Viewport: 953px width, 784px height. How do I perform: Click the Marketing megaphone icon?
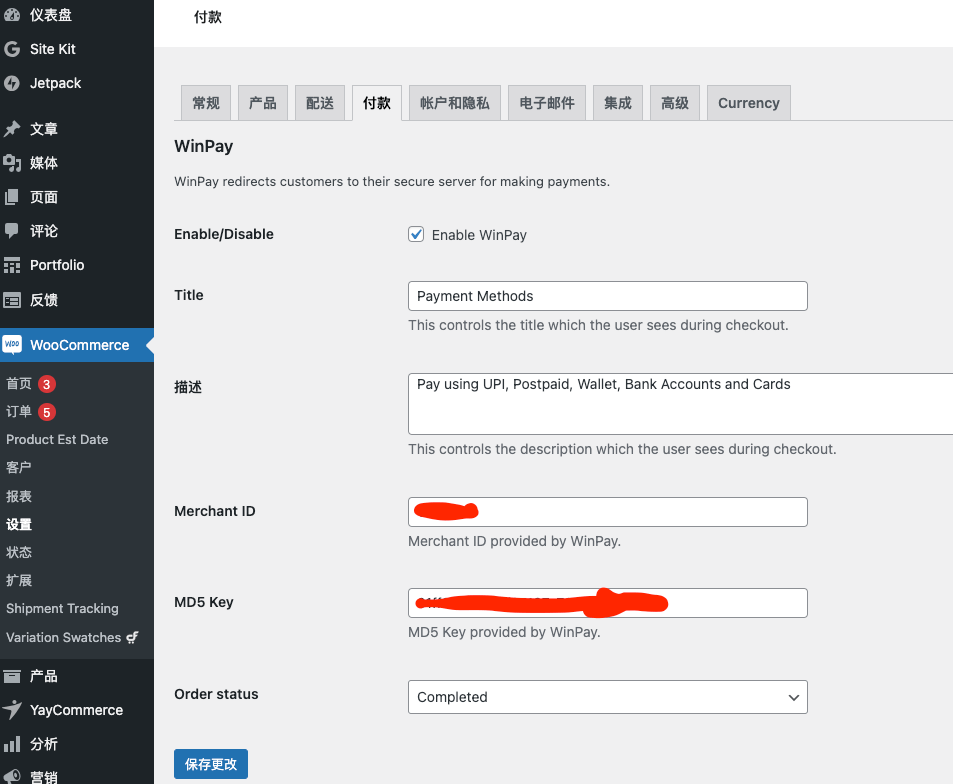[12, 777]
